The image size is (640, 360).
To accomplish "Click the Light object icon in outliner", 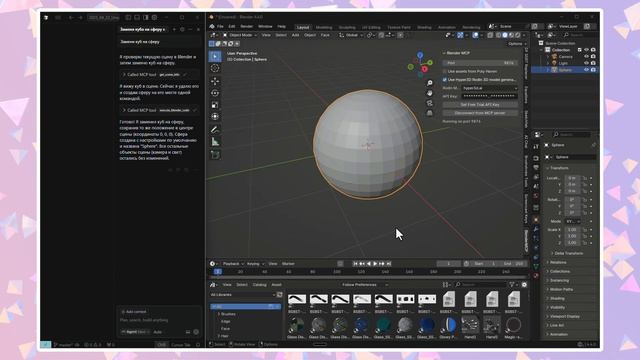I will (x=554, y=63).
